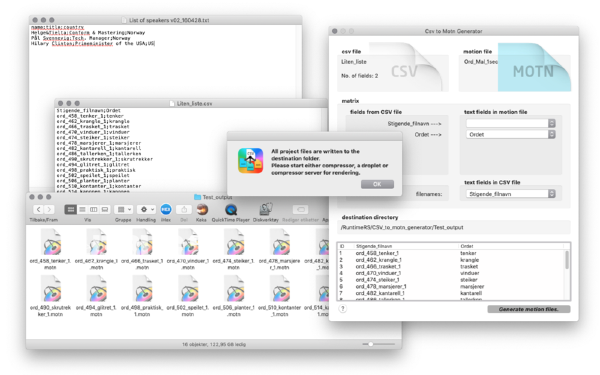This screenshot has width=600, height=375.
Task: Click the Rediger etiketter tag button
Action: click(300, 209)
